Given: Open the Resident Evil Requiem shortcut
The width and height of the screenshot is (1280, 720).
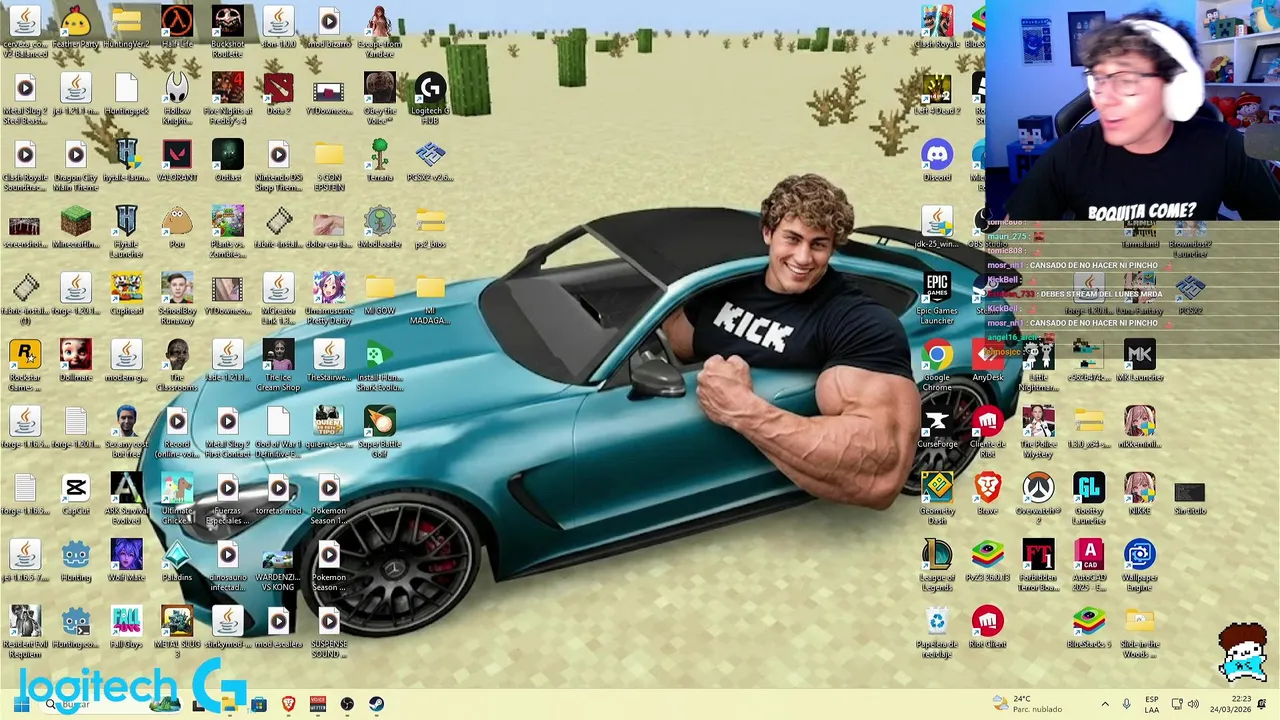Looking at the screenshot, I should [25, 631].
